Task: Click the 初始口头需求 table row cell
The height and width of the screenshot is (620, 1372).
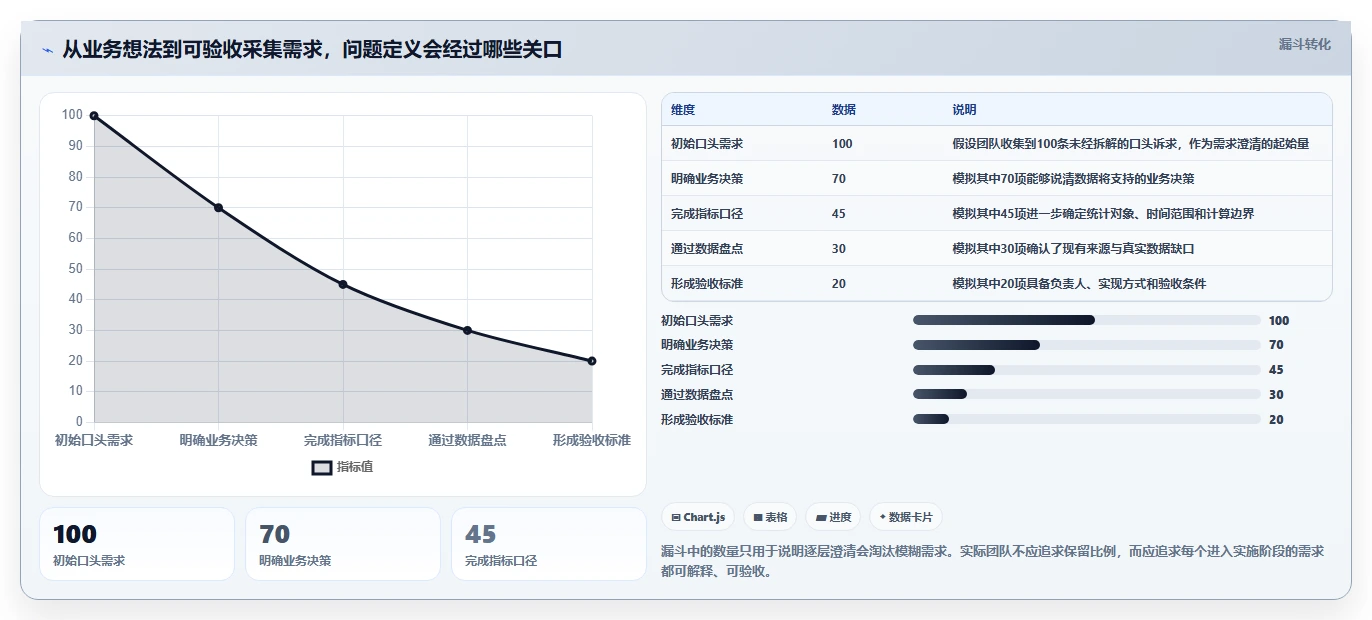Action: tap(707, 144)
